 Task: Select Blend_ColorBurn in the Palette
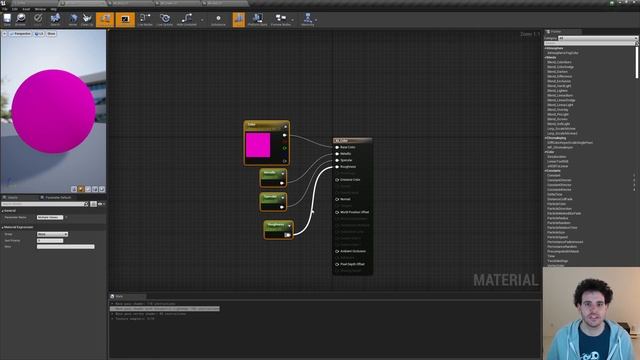point(560,62)
